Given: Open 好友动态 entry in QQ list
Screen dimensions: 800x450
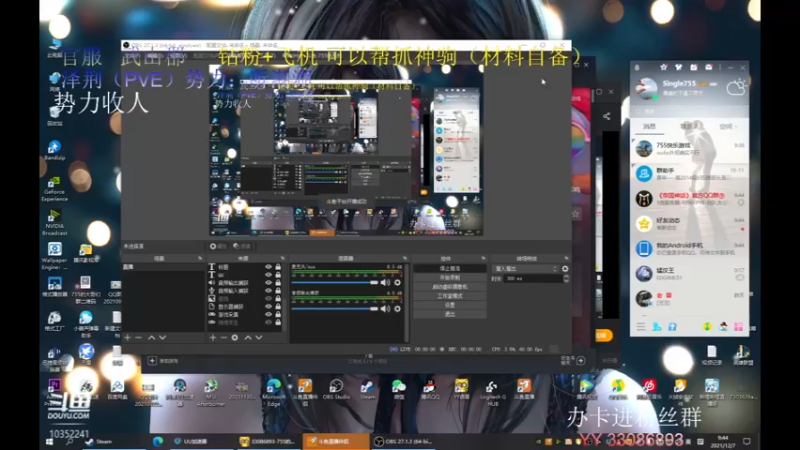Looking at the screenshot, I should coord(689,223).
